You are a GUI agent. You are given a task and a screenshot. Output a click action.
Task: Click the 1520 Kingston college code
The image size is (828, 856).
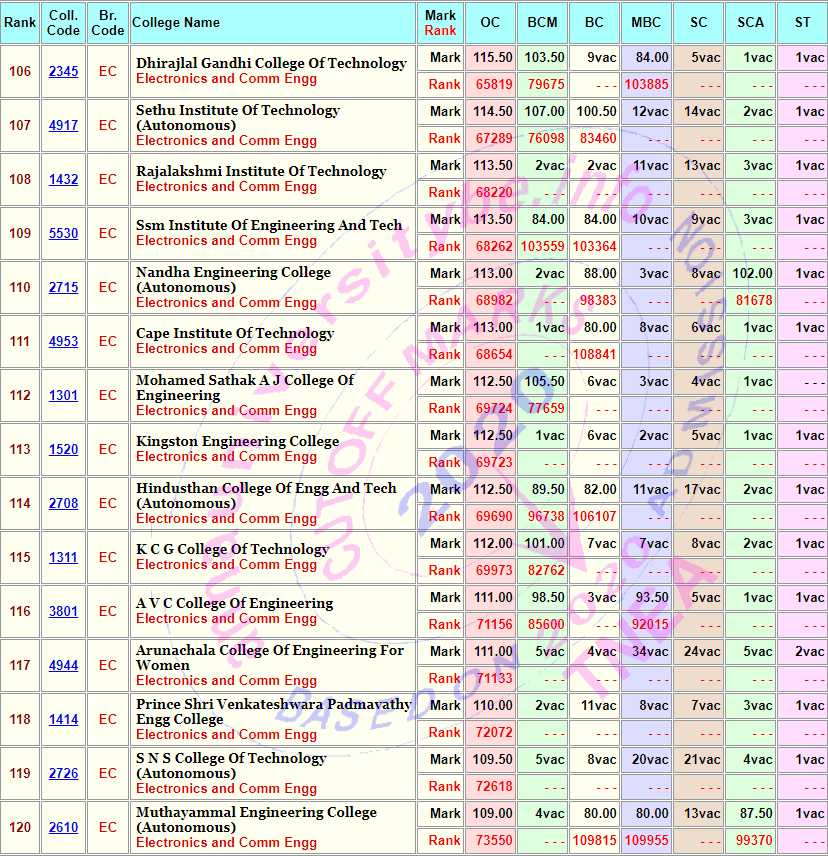click(63, 450)
